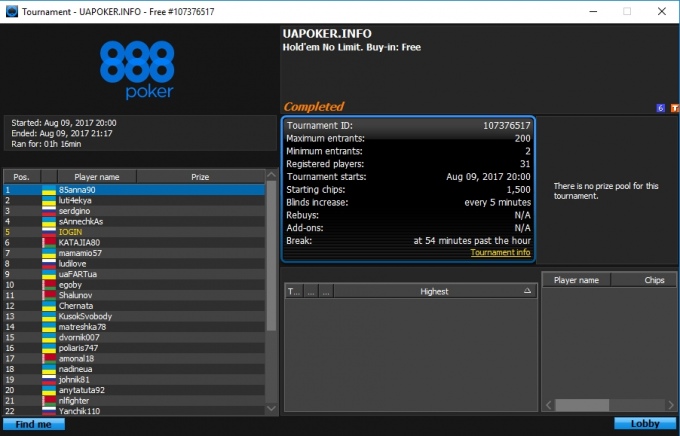Open the Tournament info link
The height and width of the screenshot is (436, 680).
point(500,252)
